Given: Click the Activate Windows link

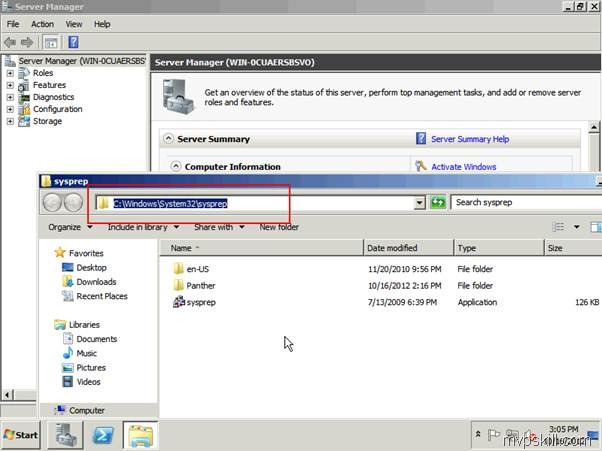Looking at the screenshot, I should (x=464, y=167).
